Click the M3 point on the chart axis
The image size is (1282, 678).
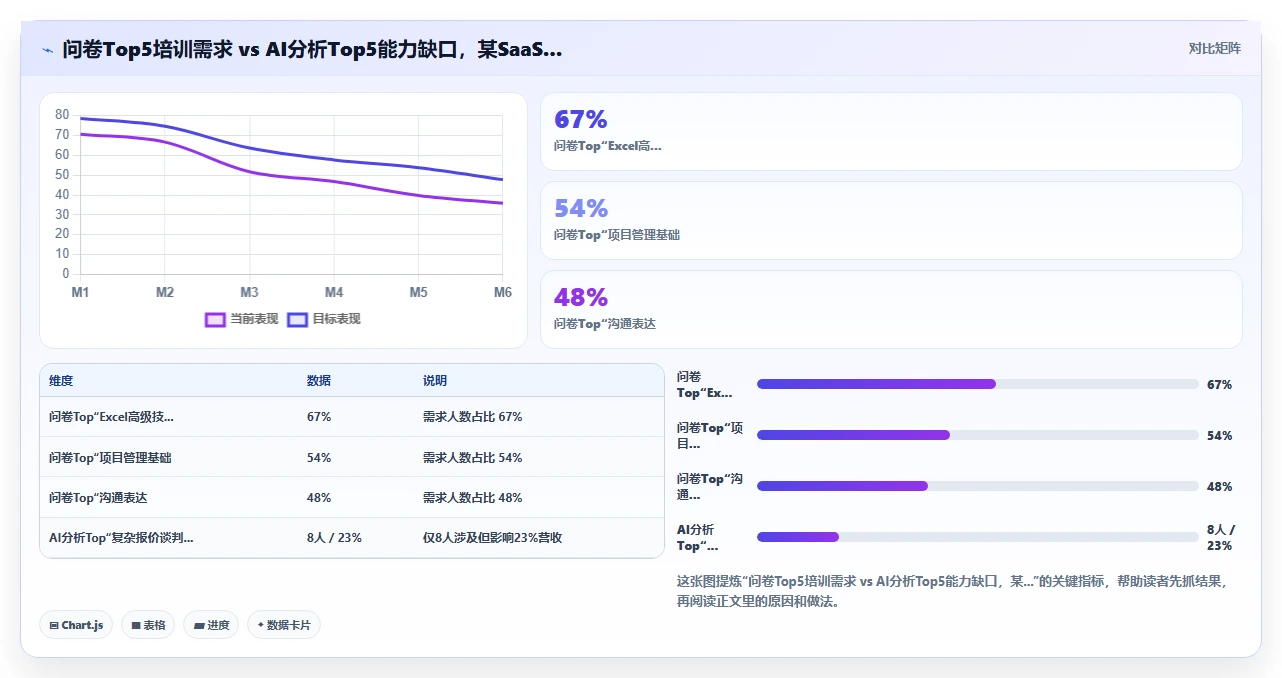(249, 292)
